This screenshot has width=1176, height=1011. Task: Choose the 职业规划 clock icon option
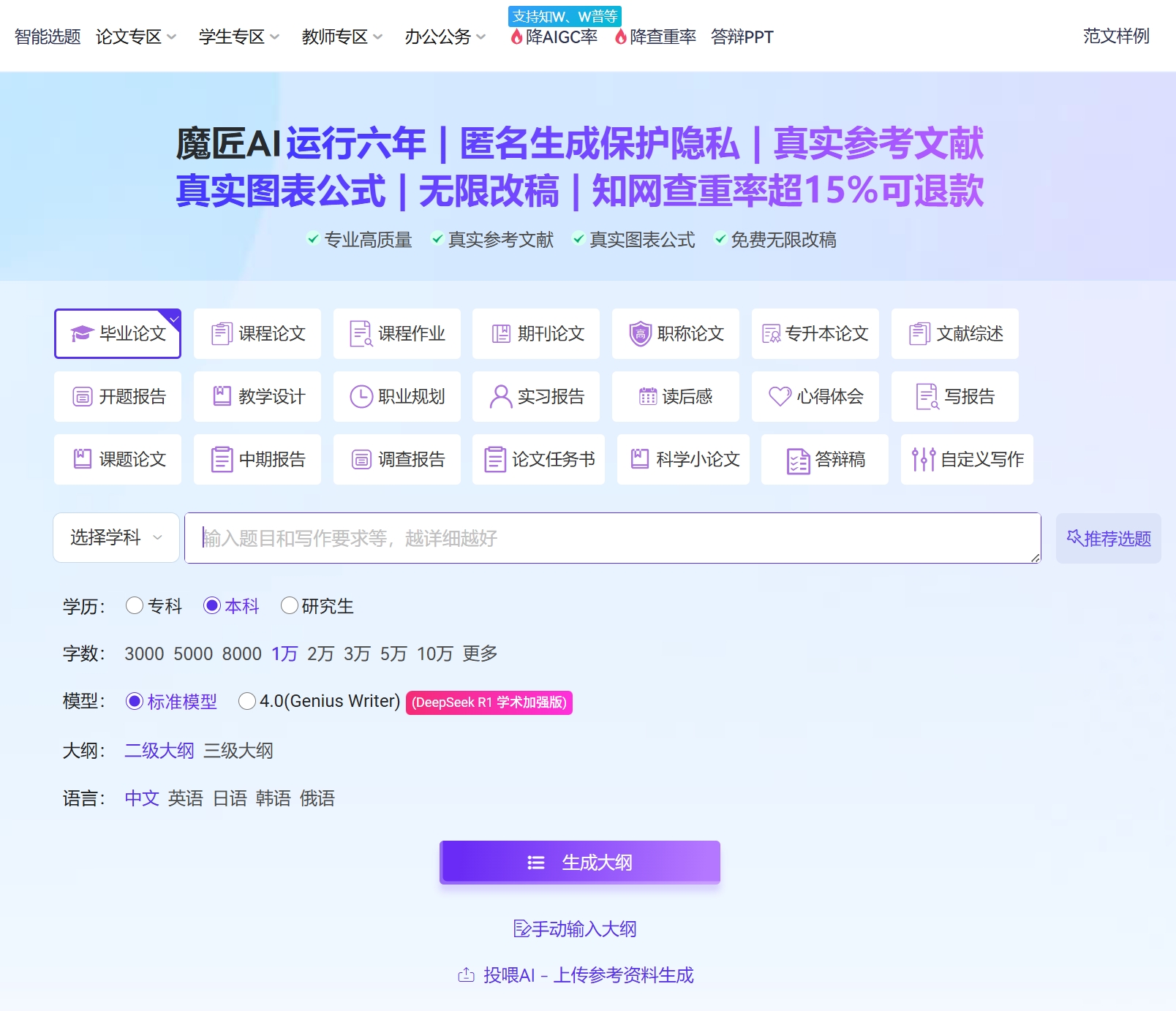pyautogui.click(x=396, y=397)
